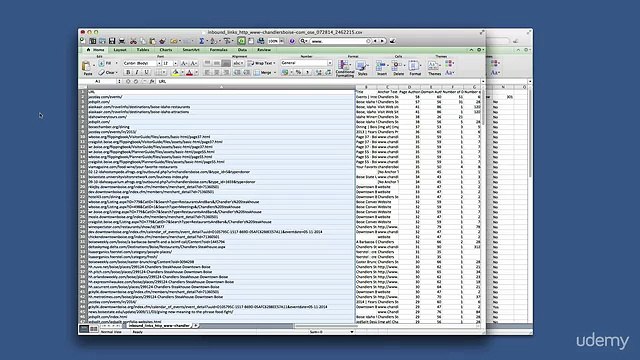Toggle bottom vertical alignment button
Screen dimensions: 640x360
click(x=226, y=63)
